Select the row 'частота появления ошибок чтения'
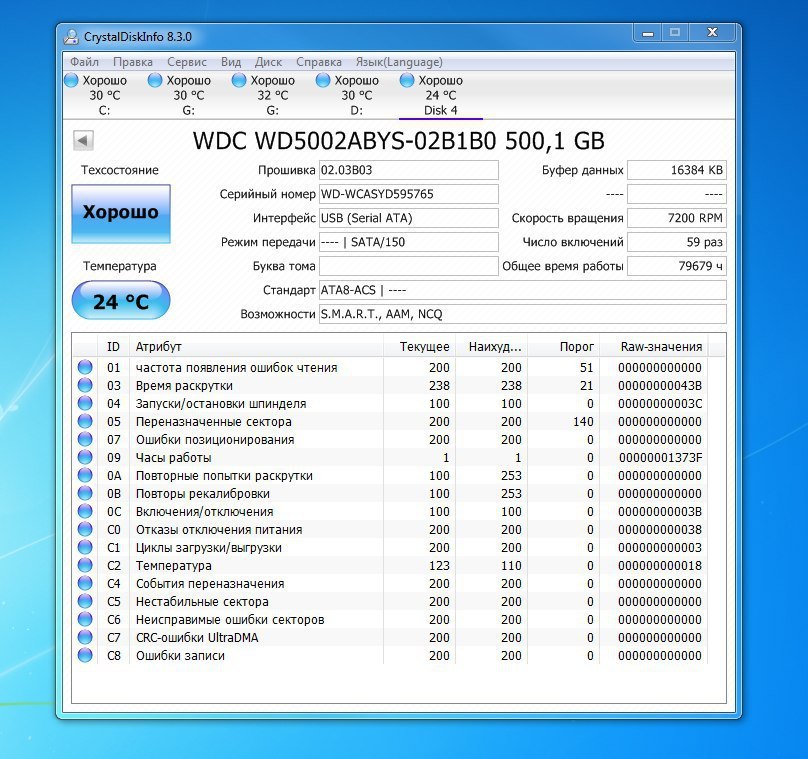This screenshot has height=759, width=808. (390, 367)
